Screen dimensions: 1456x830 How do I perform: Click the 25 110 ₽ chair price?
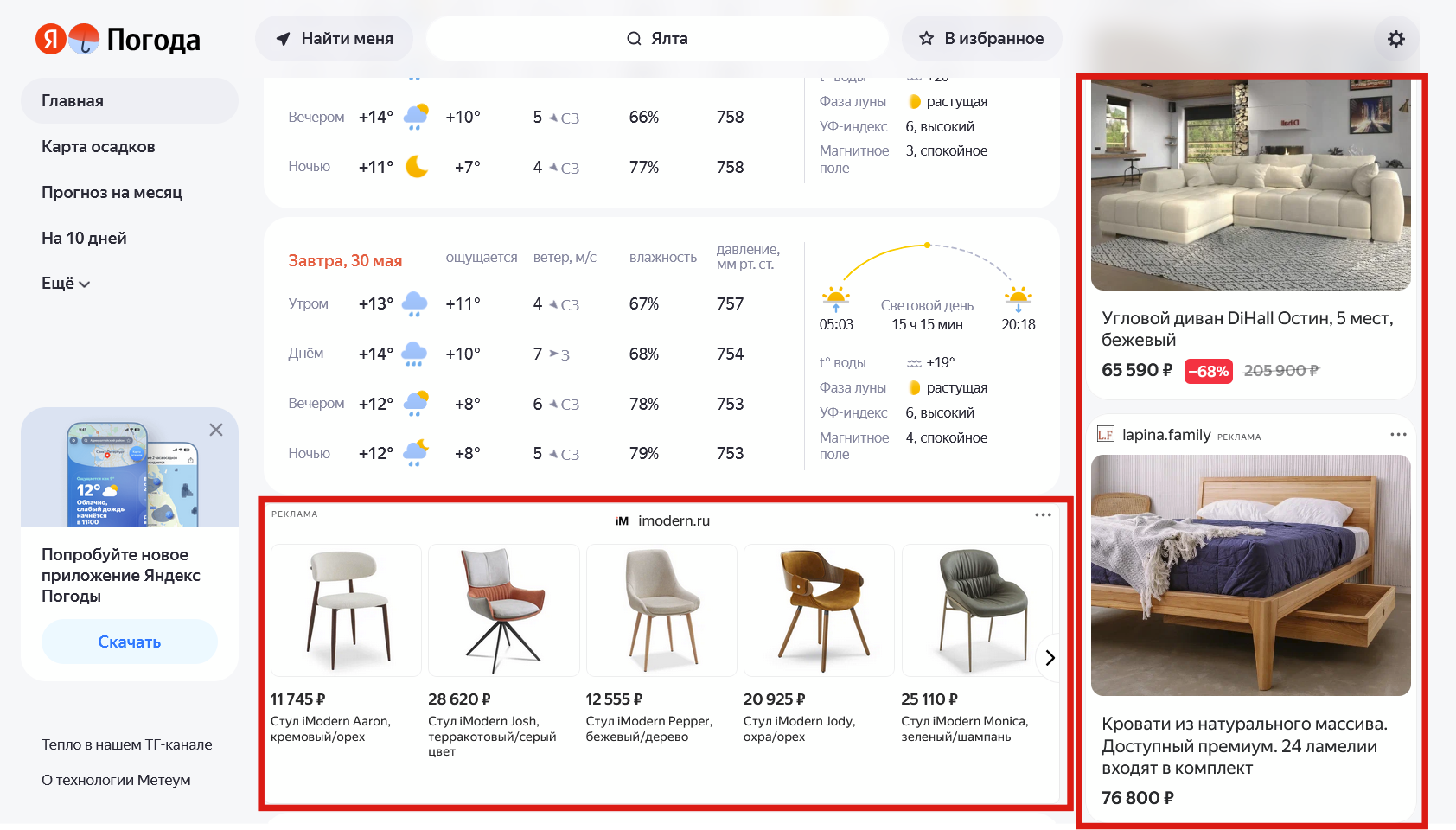929,699
